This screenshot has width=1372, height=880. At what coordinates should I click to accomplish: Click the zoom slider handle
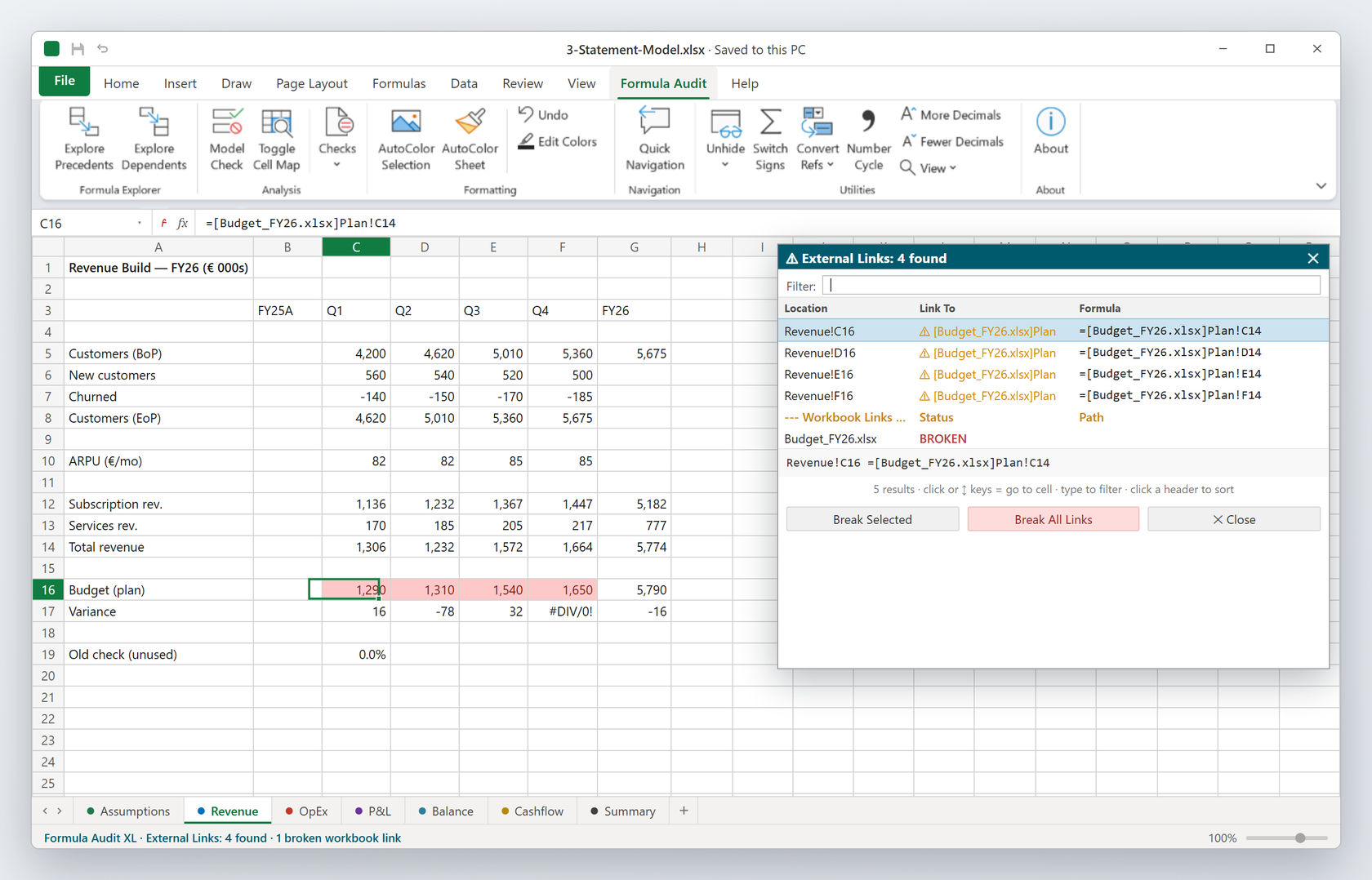click(x=1300, y=838)
